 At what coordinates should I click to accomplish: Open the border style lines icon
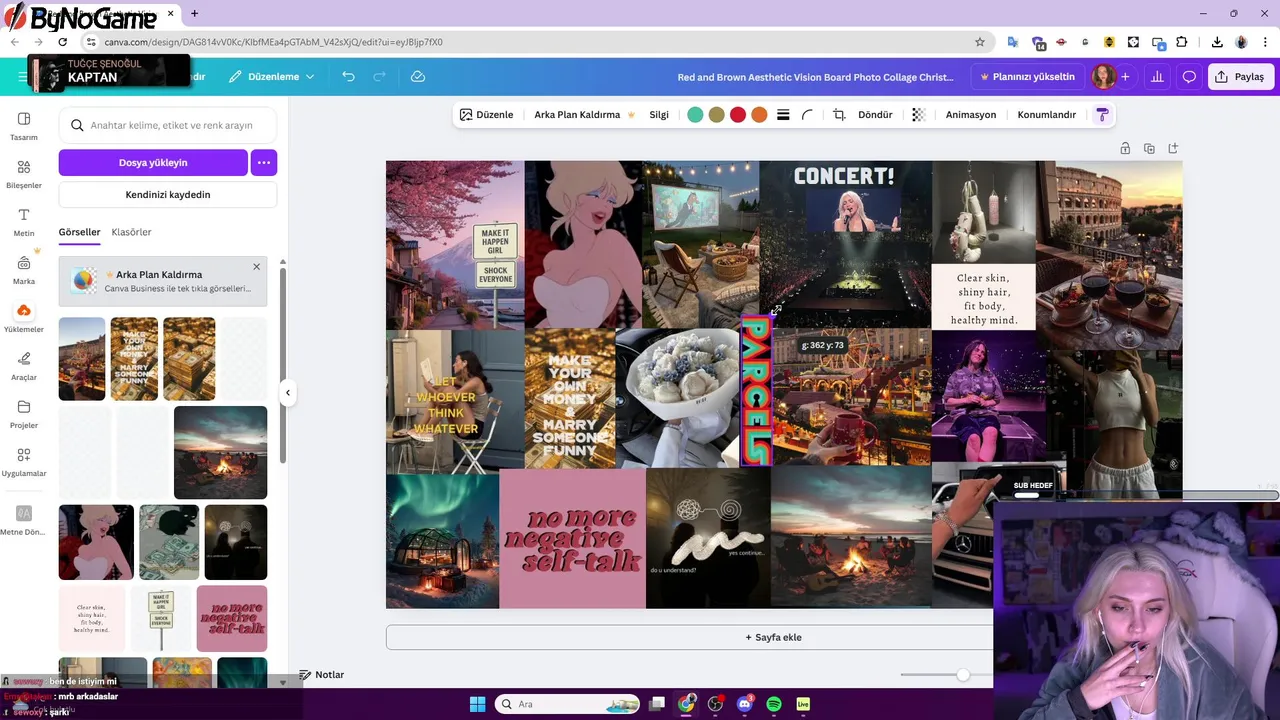[x=783, y=115]
